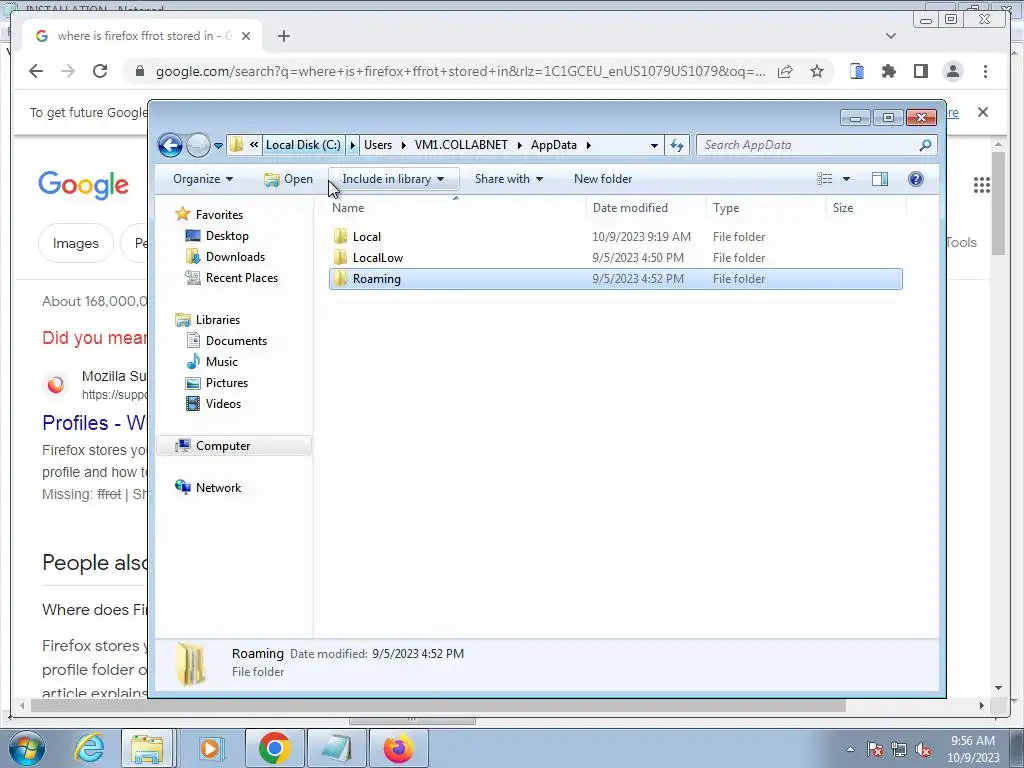Screen dimensions: 1024x768
Task: Expand arrow after Users breadcrumb
Action: (404, 145)
